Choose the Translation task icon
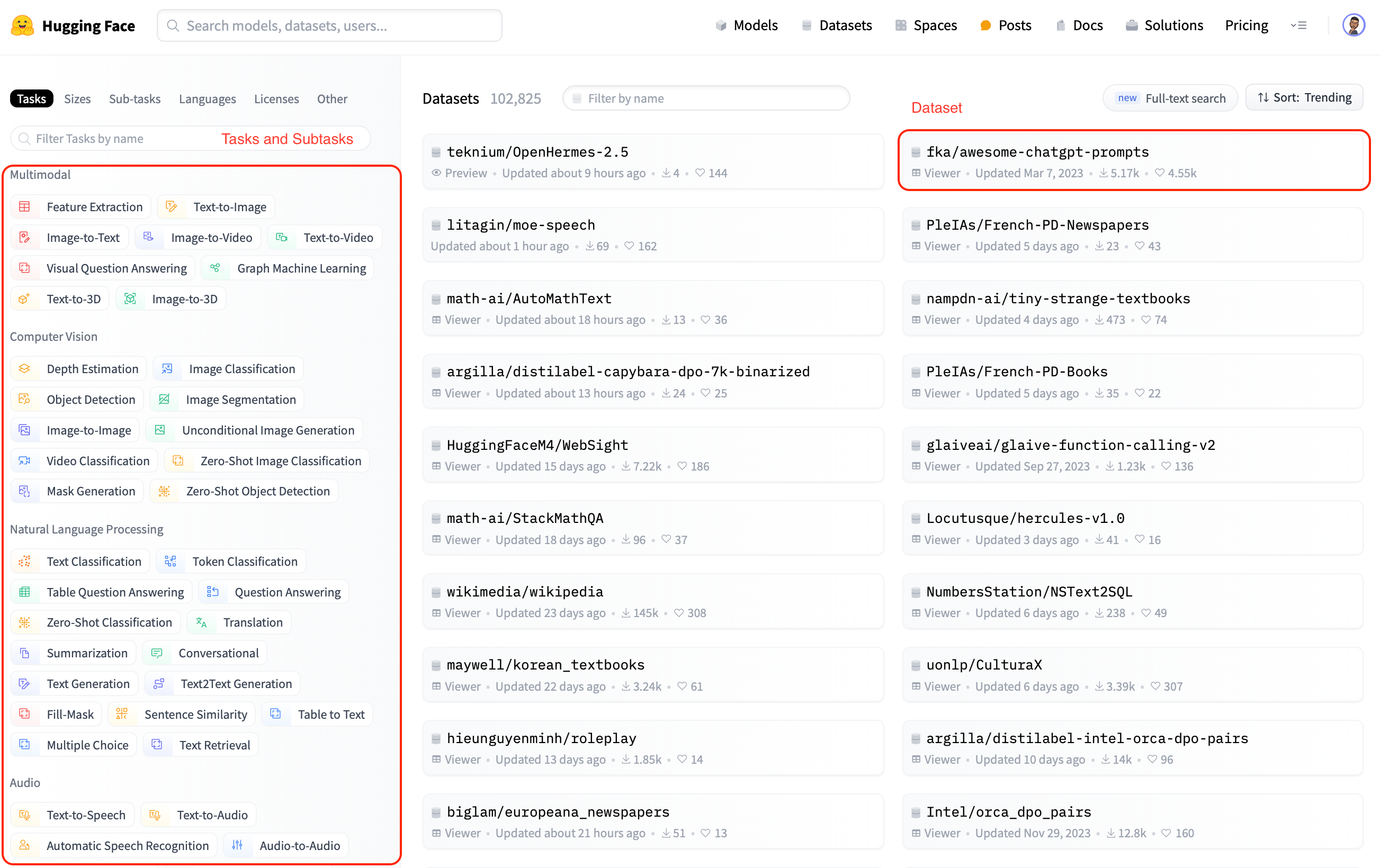The width and height of the screenshot is (1380, 868). 201,622
